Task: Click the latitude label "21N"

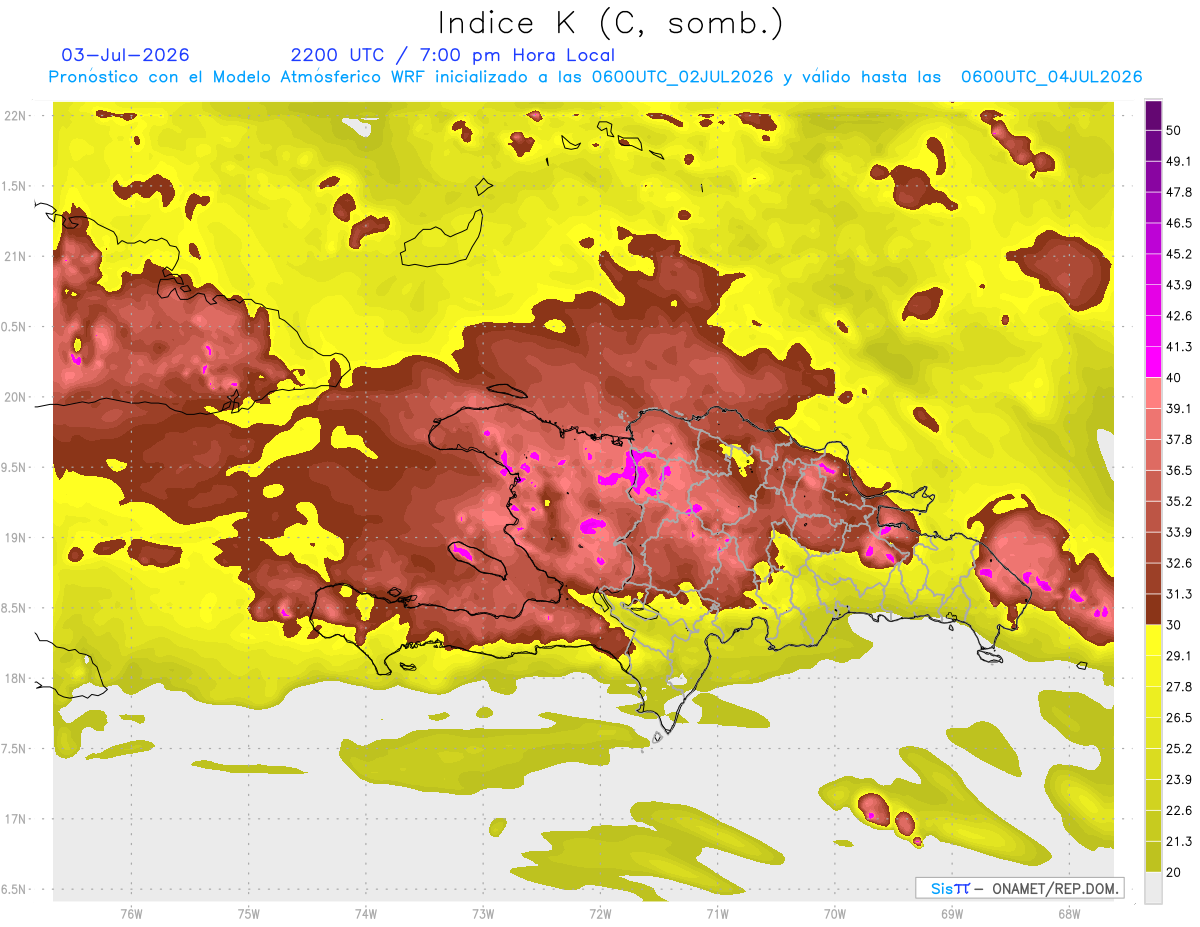Action: click(16, 256)
